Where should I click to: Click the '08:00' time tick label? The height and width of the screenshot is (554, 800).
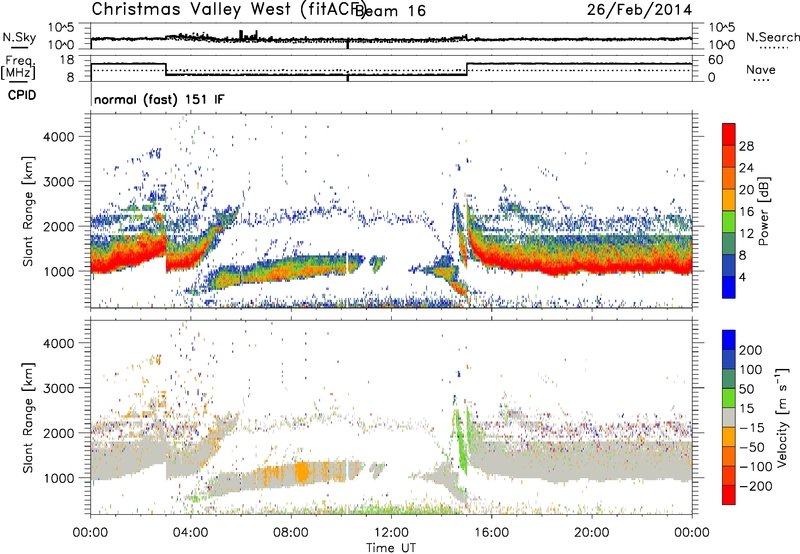point(290,533)
